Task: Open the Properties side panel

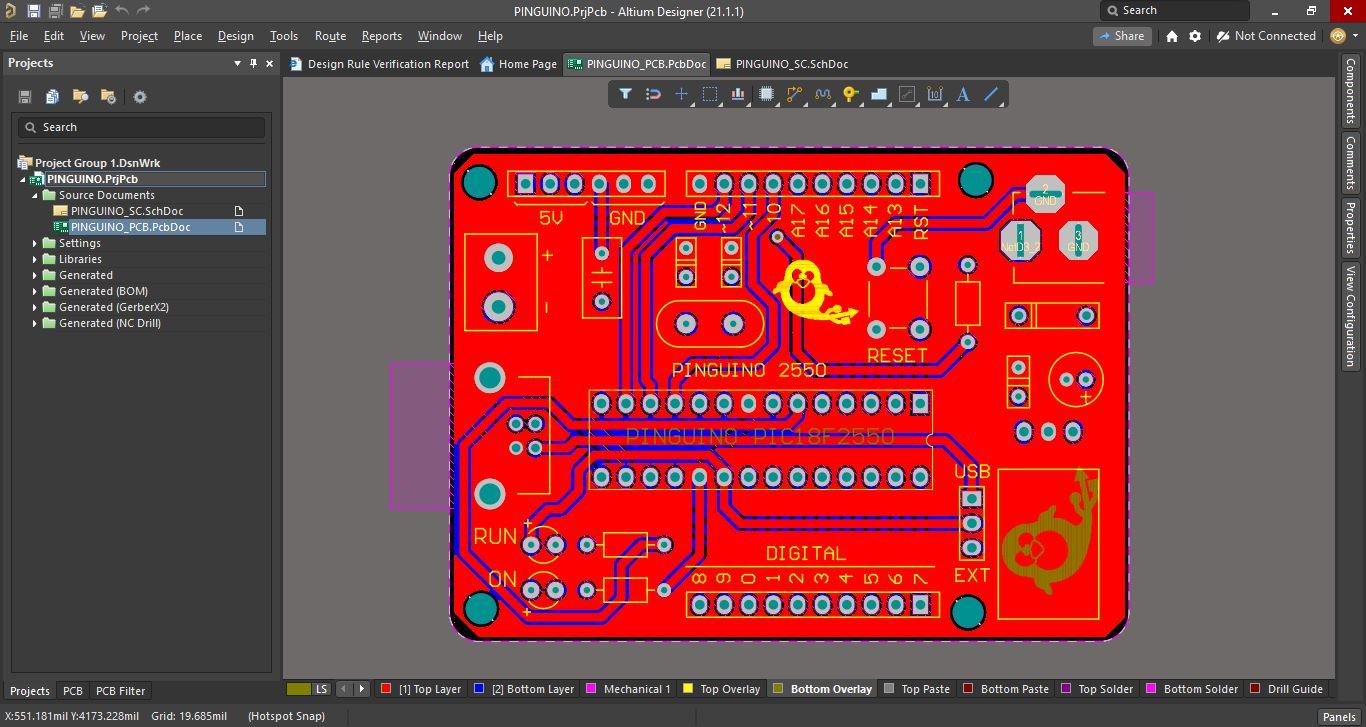Action: [x=1349, y=226]
